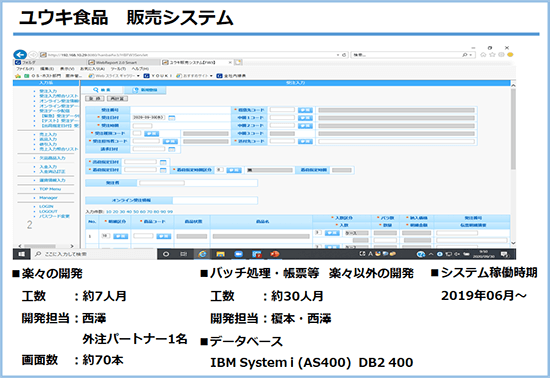
Task: Click lookup button for 受注担当者コード
Action: (x=170, y=141)
